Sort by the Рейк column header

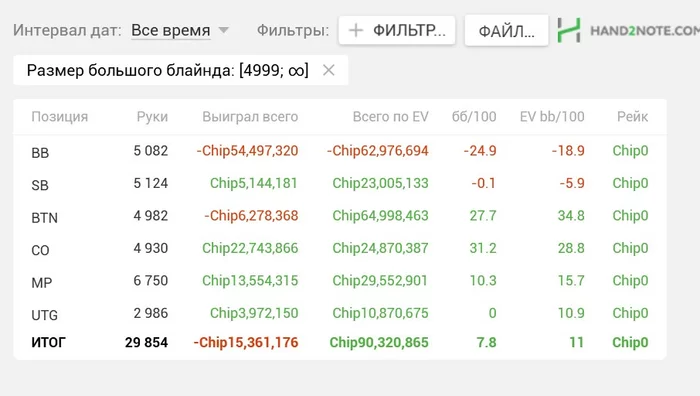(x=632, y=117)
